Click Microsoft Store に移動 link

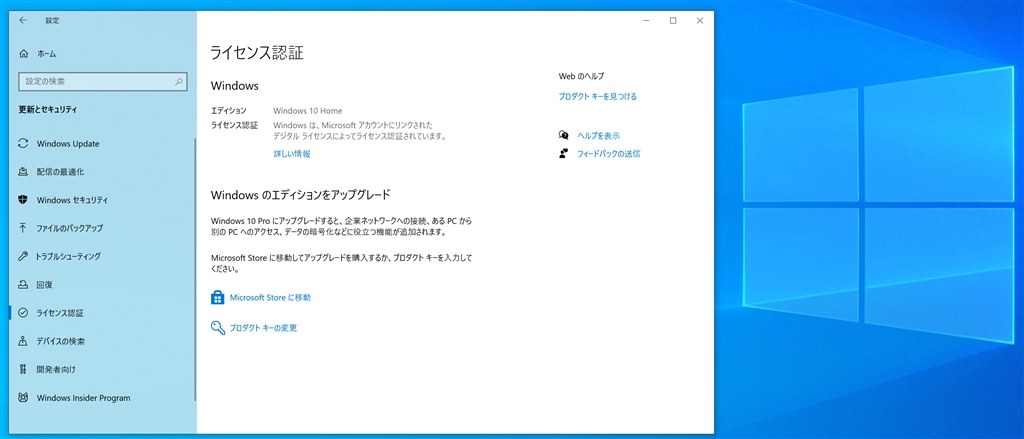pyautogui.click(x=270, y=298)
